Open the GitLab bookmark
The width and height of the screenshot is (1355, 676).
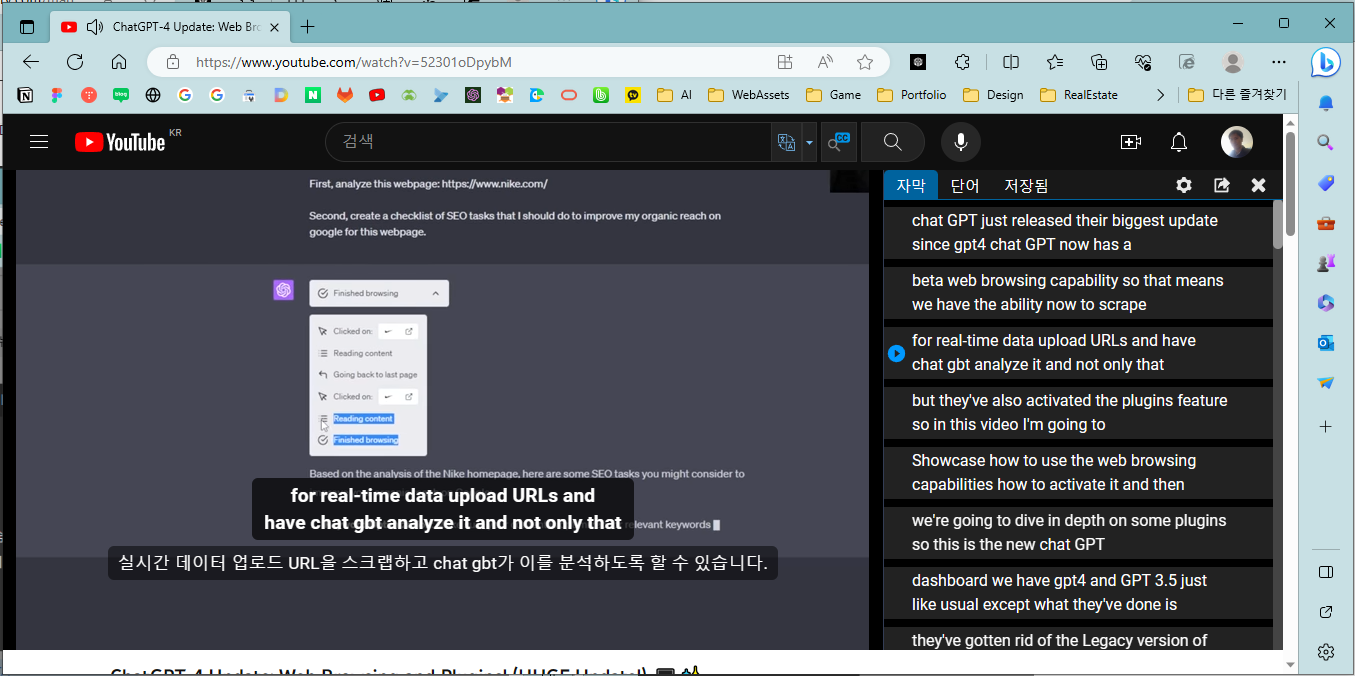[344, 95]
